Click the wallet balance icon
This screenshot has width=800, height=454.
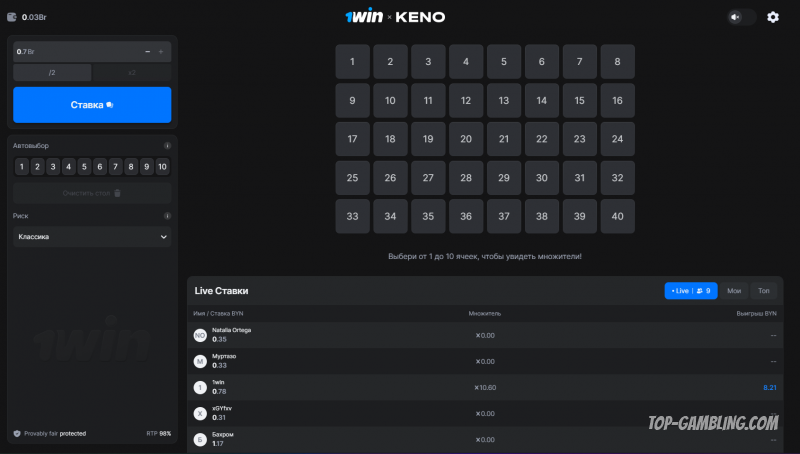12,17
